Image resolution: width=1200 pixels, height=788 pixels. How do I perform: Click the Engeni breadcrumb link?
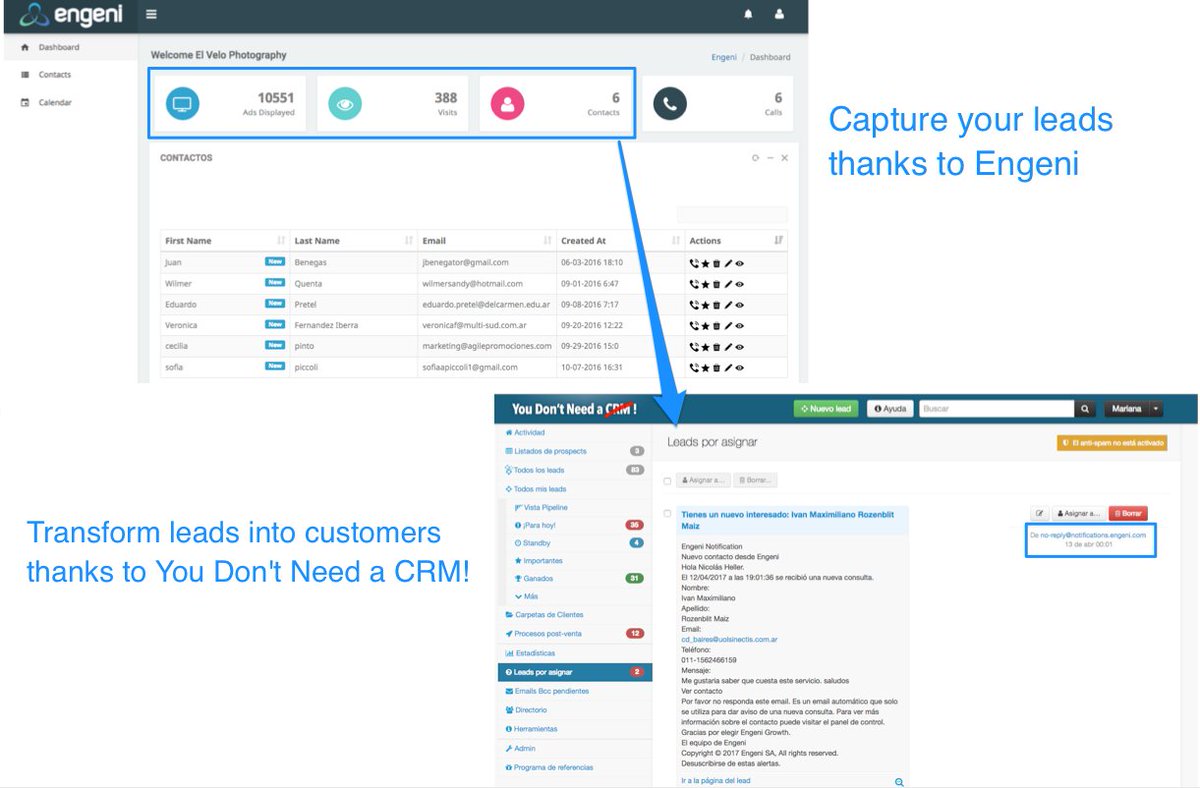click(724, 57)
